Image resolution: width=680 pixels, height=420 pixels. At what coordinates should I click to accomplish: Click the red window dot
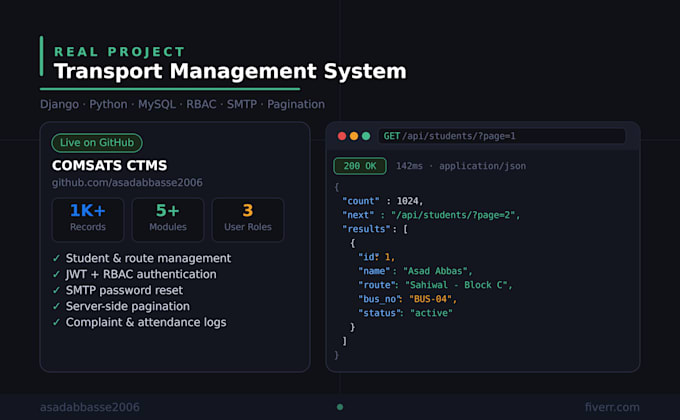click(x=342, y=136)
